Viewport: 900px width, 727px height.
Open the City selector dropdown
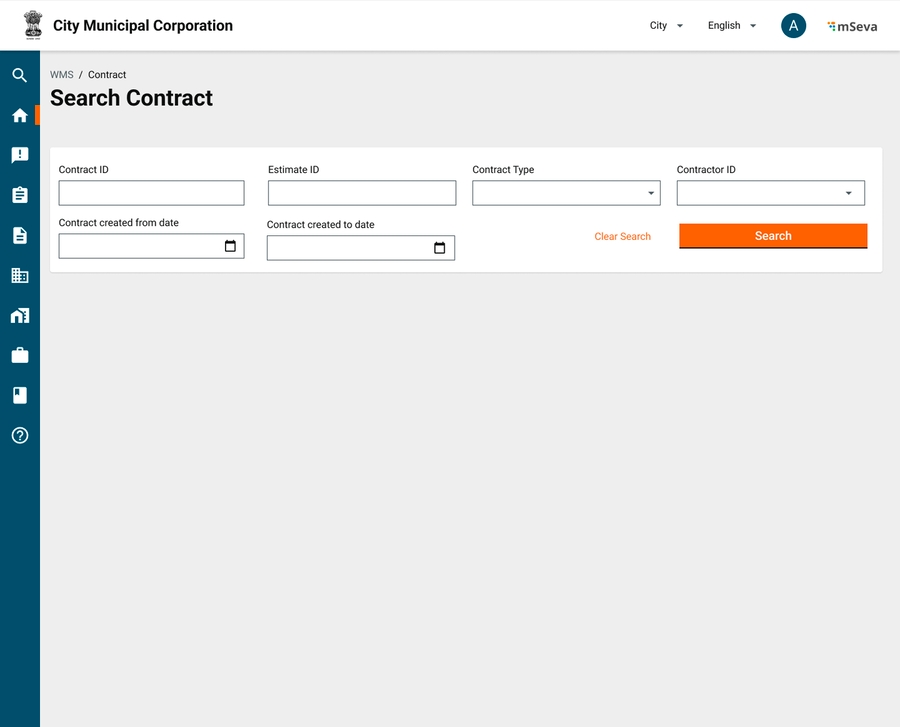click(x=666, y=26)
